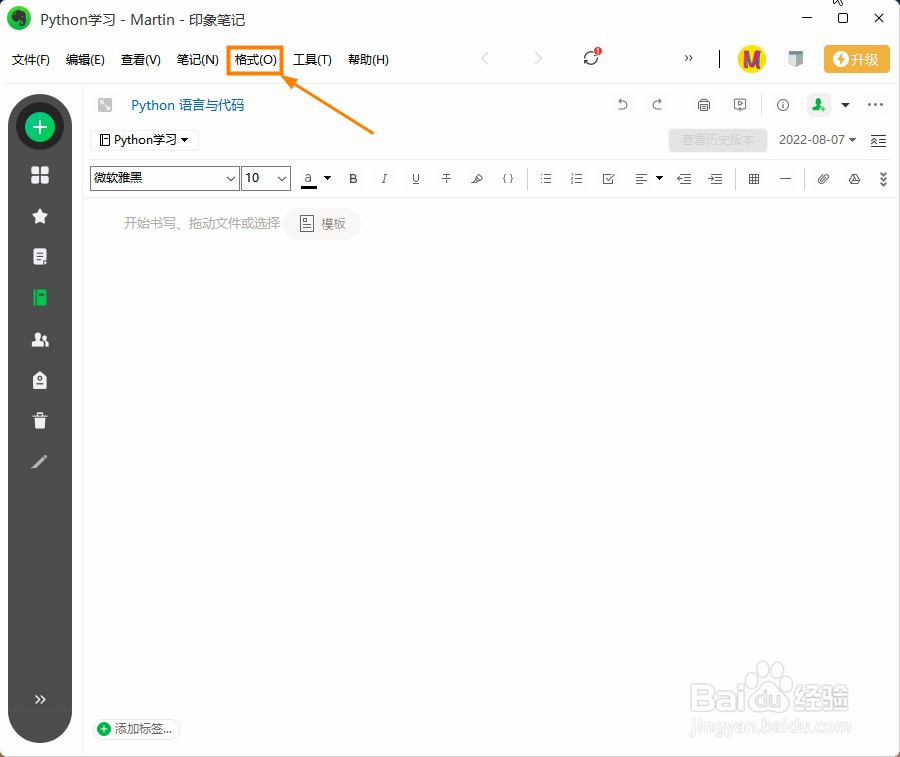900x757 pixels.
Task: Open share options dropdown arrow
Action: [x=845, y=105]
